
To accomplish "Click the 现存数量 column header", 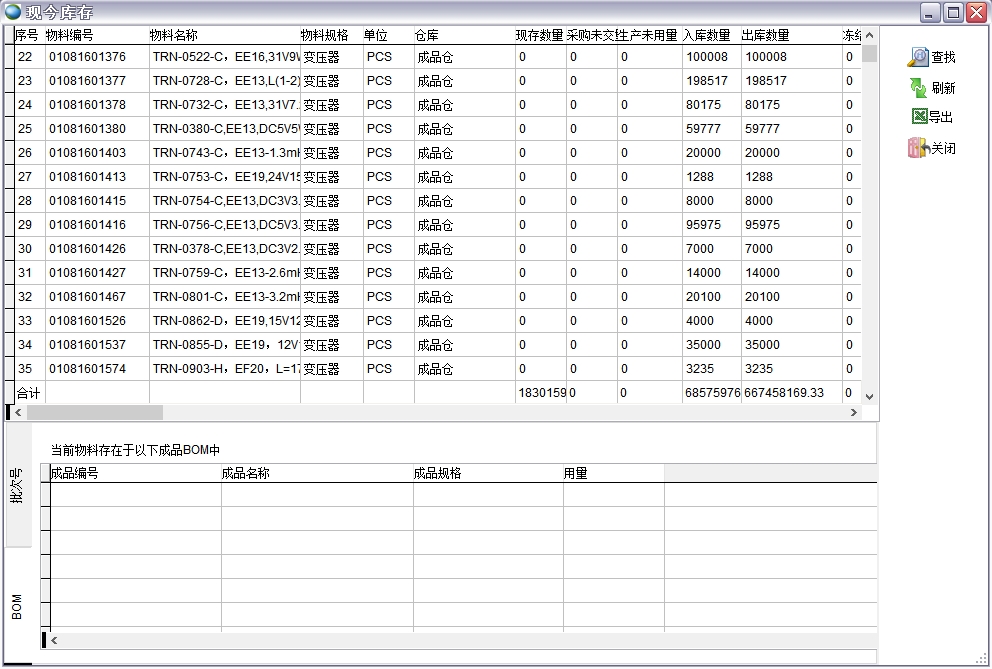I will click(x=539, y=35).
